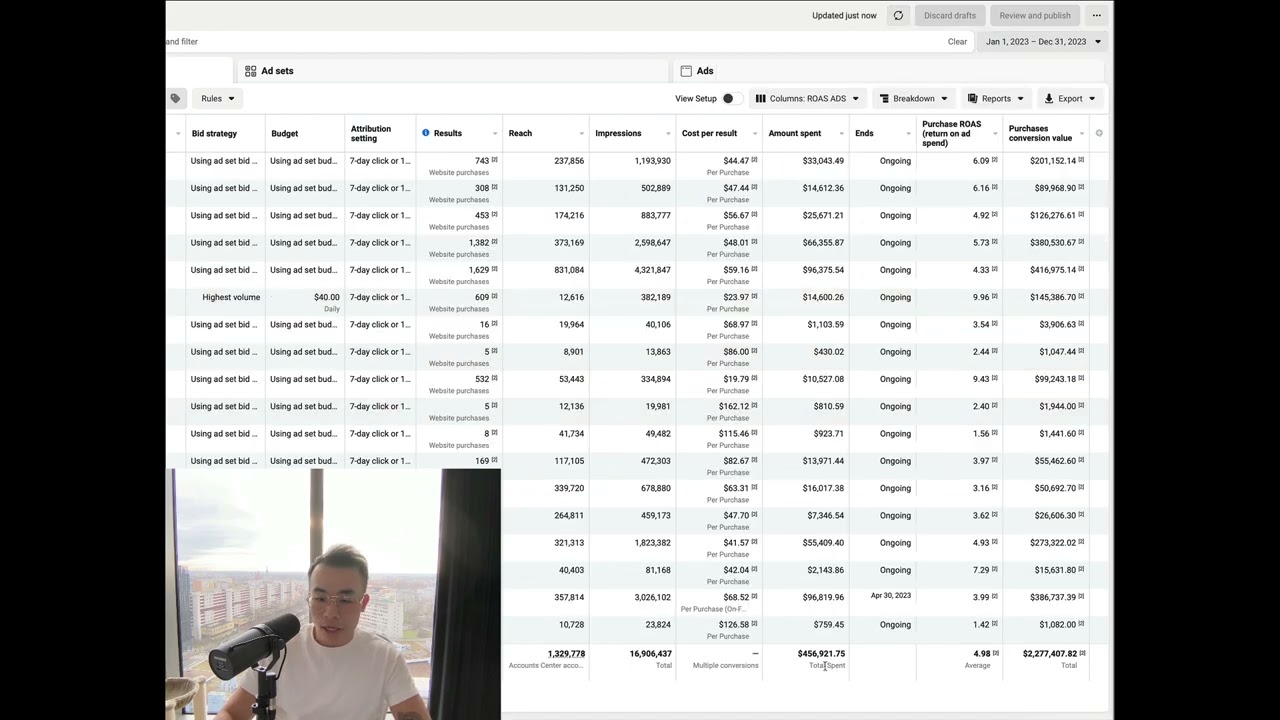Open the Results column sort arrow
Viewport: 1280px width, 720px height.
coord(494,133)
